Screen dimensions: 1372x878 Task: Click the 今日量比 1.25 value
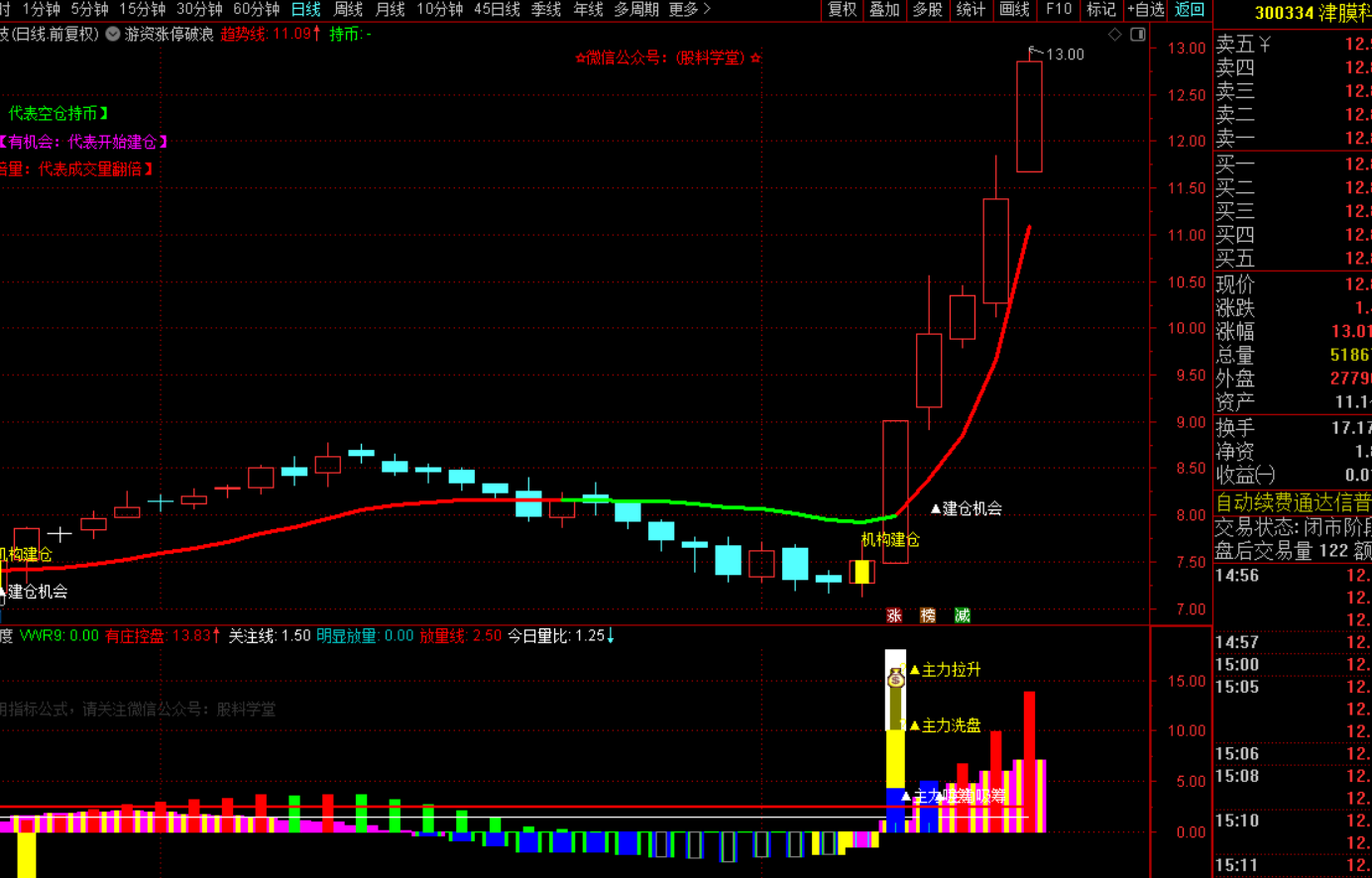coord(561,635)
